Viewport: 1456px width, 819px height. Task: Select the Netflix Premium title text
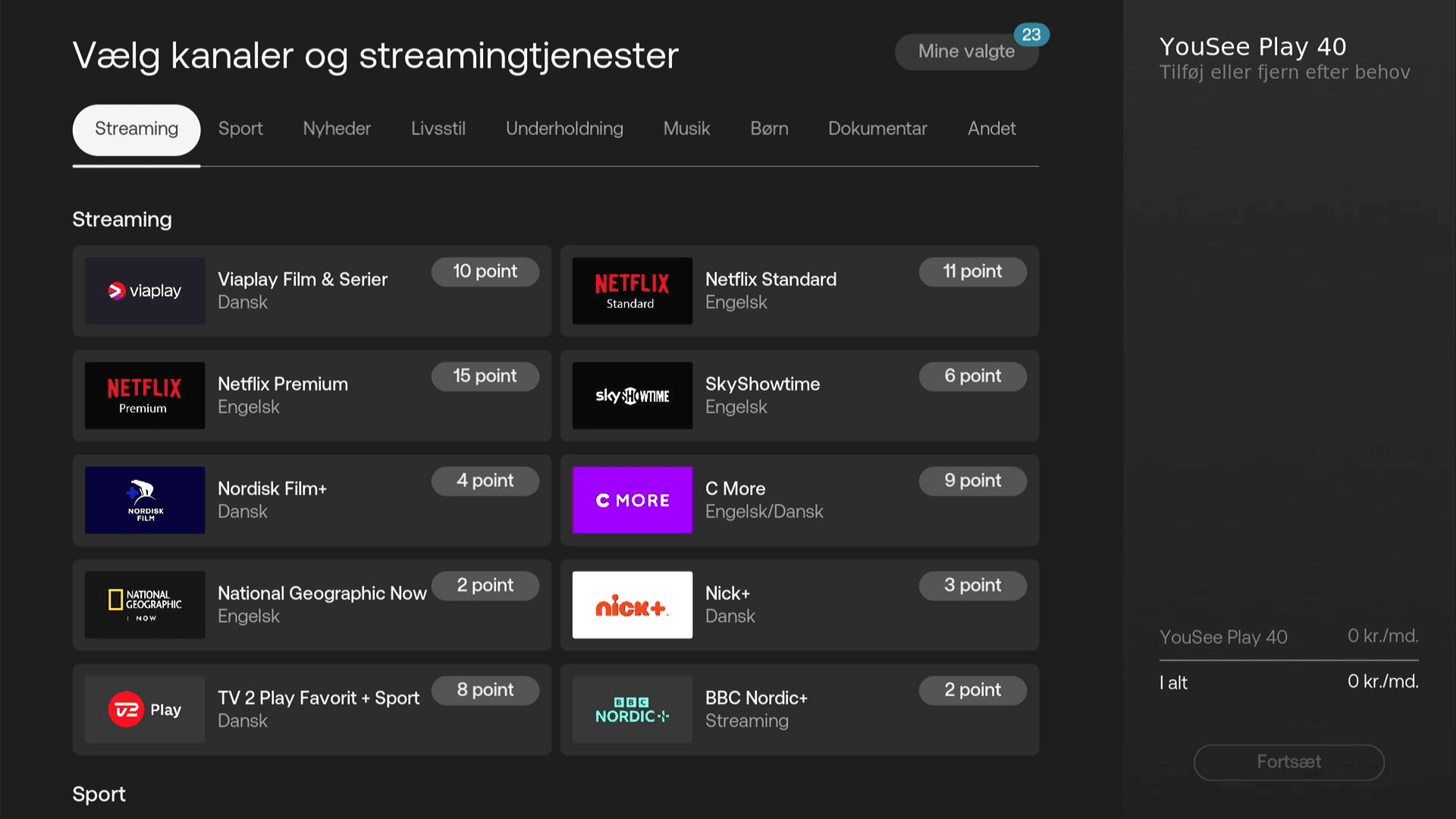[283, 384]
